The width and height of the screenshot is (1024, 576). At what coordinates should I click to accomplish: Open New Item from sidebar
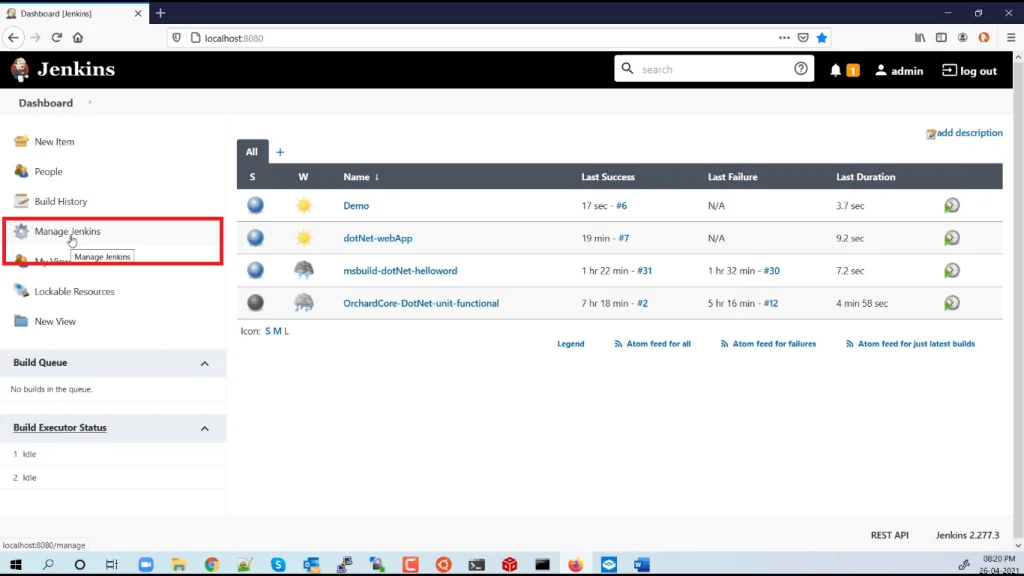(54, 142)
